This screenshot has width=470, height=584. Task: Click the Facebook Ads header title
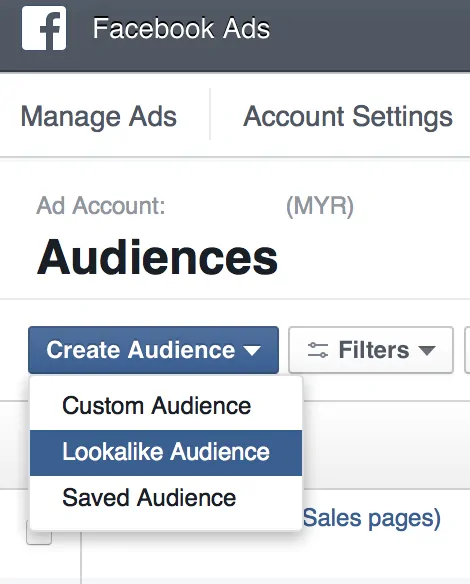(x=181, y=28)
